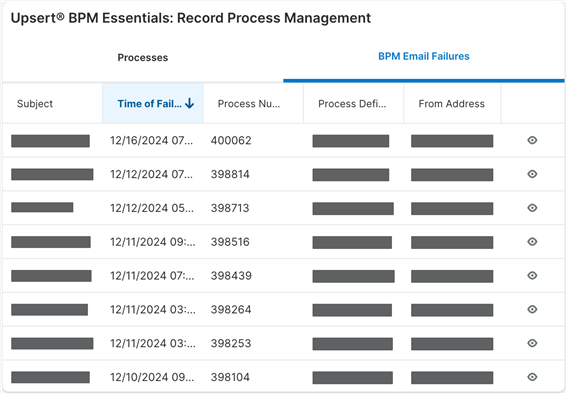
Task: Select process number 398264 cell
Action: 231,309
